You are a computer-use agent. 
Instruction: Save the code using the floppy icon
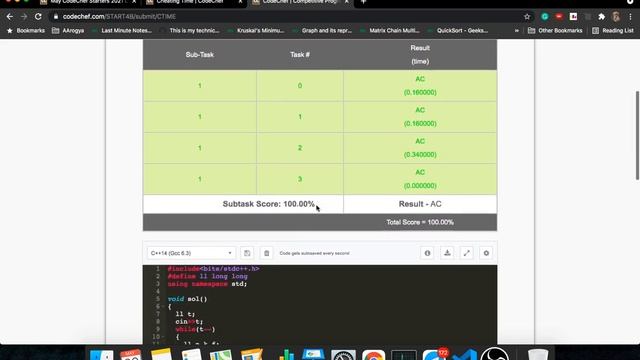[x=247, y=253]
